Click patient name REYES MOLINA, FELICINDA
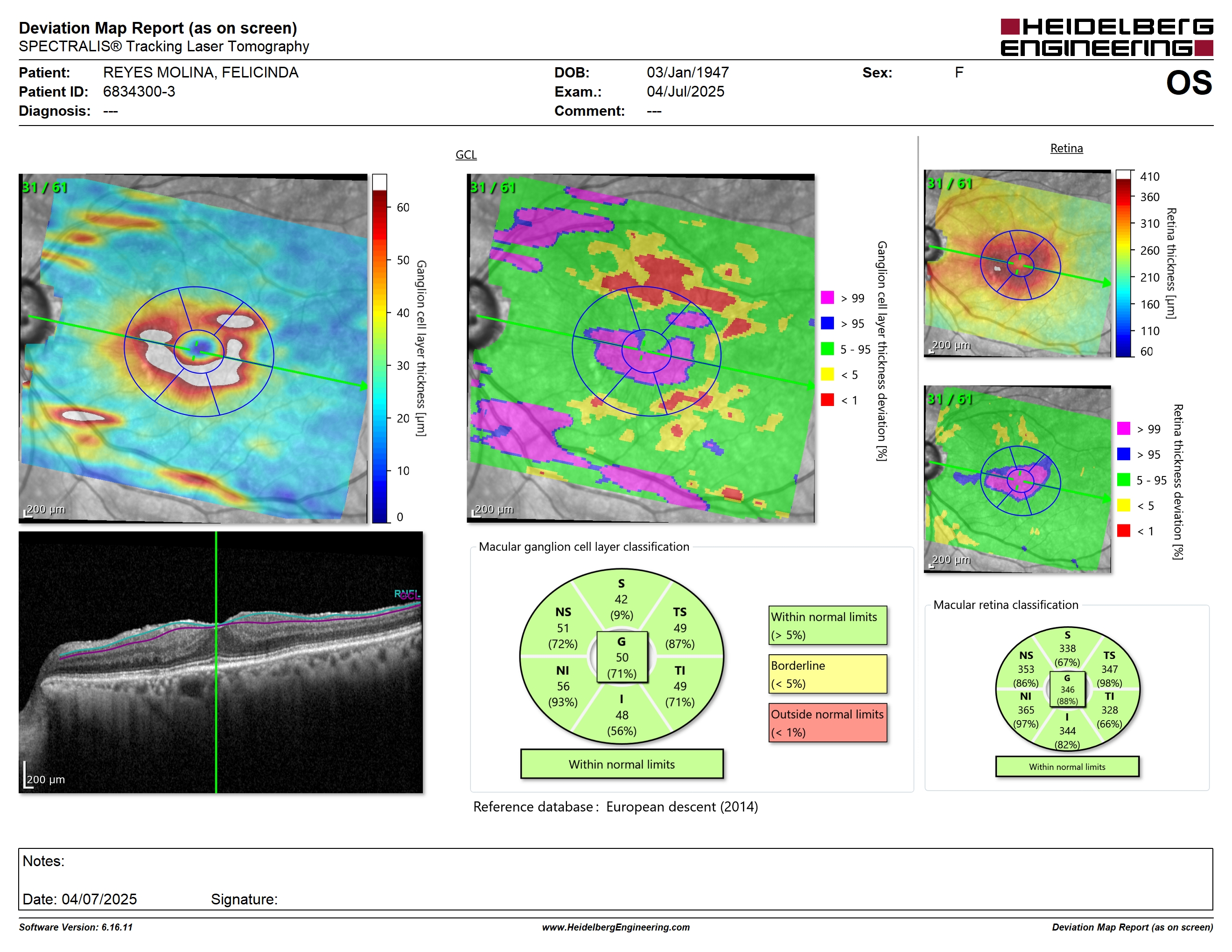Image resolution: width=1232 pixels, height=952 pixels. [200, 72]
